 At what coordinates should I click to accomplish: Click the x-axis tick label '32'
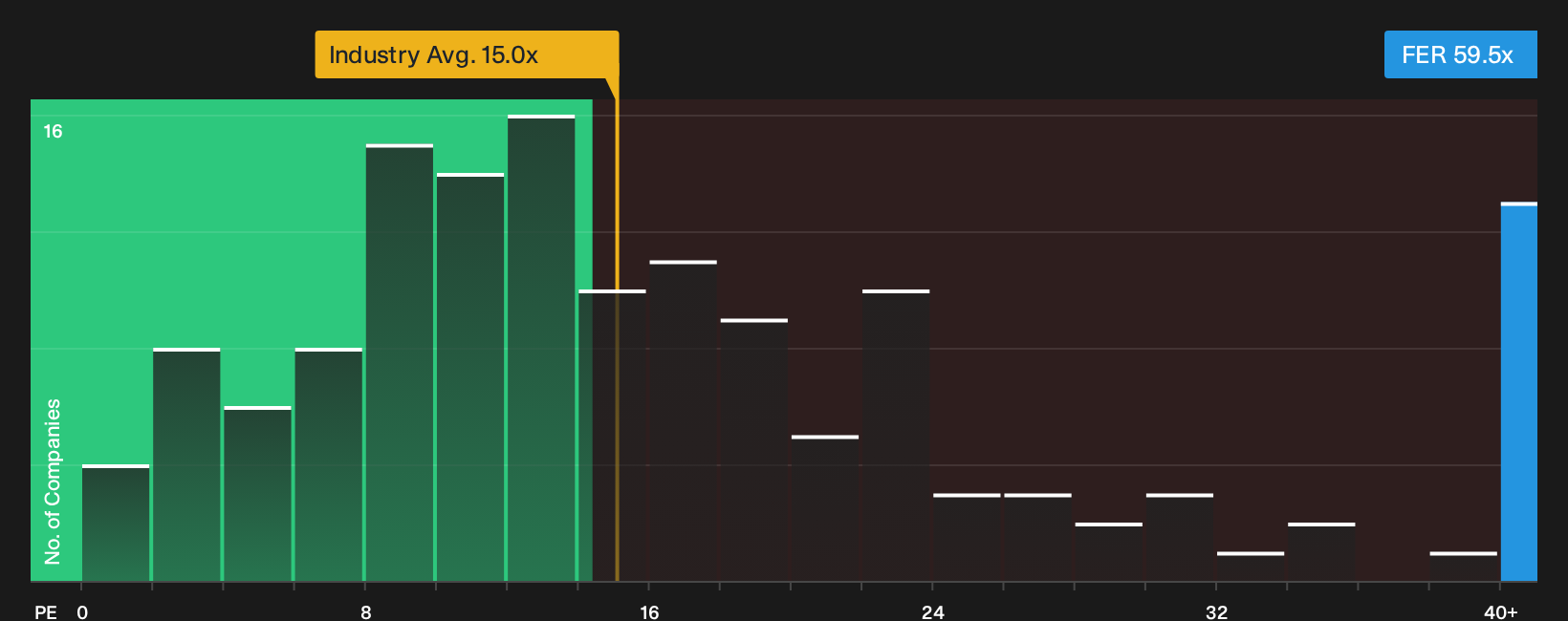pos(1216,612)
